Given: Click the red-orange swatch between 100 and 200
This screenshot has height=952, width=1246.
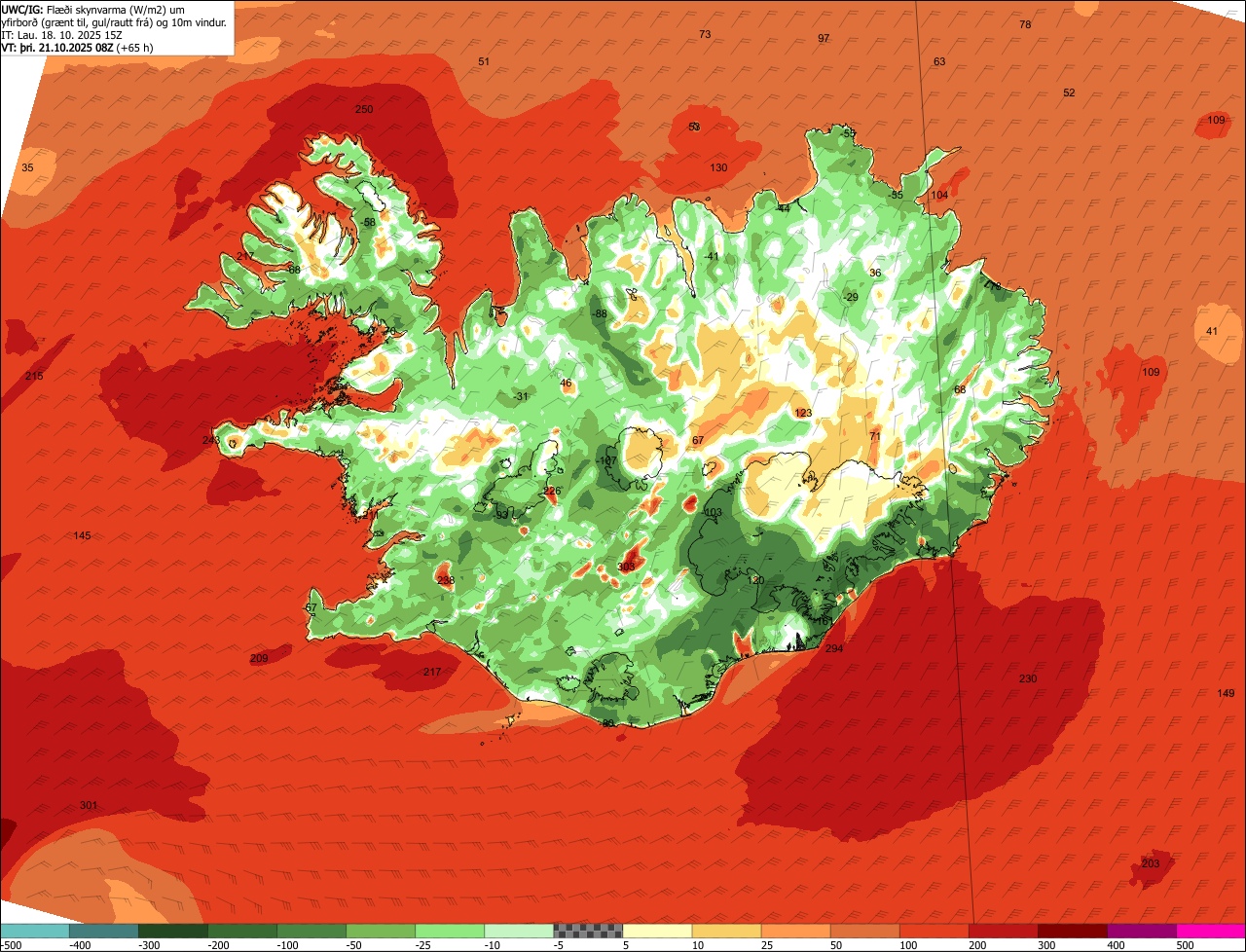Looking at the screenshot, I should click(x=934, y=931).
